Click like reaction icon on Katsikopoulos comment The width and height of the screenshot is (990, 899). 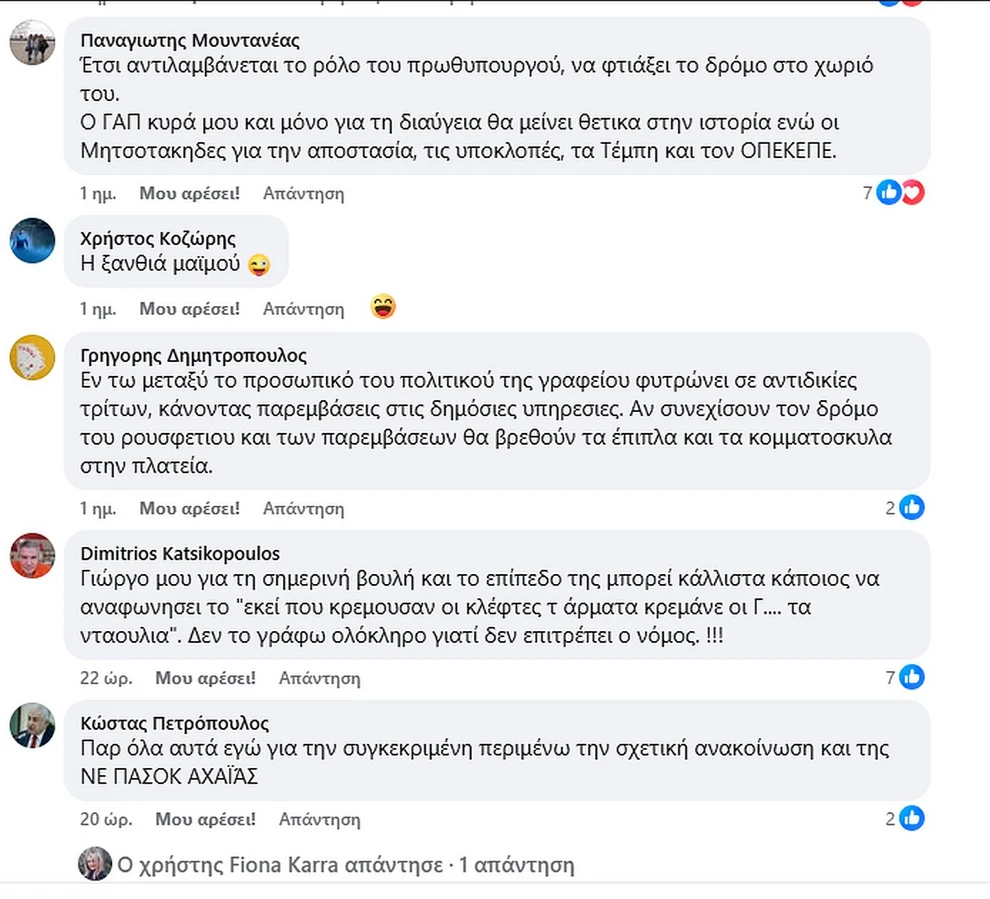[x=911, y=678]
